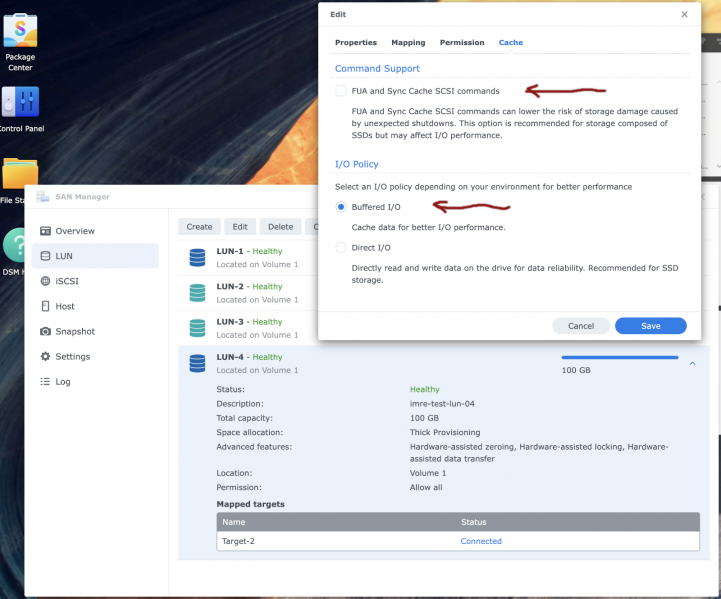Open File Station folder desktop icon
The image size is (721, 599).
click(x=19, y=173)
